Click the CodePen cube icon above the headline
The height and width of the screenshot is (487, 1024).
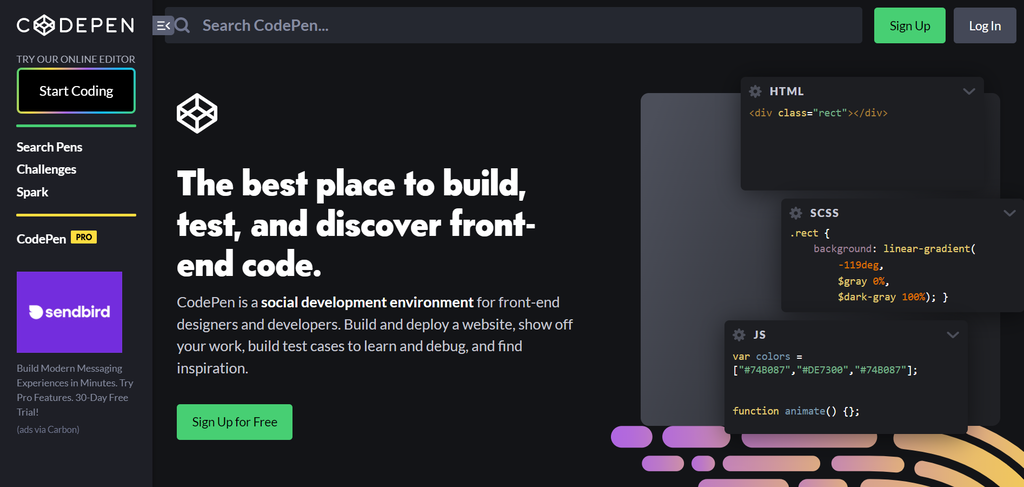pyautogui.click(x=197, y=114)
